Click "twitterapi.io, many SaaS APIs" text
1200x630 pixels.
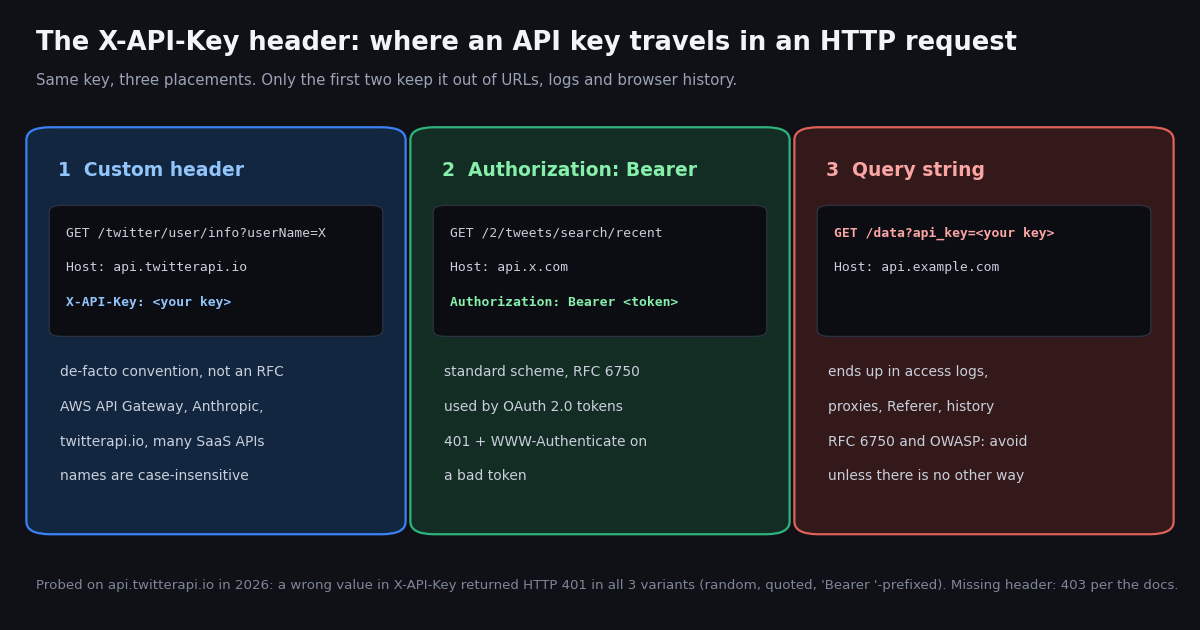(162, 441)
